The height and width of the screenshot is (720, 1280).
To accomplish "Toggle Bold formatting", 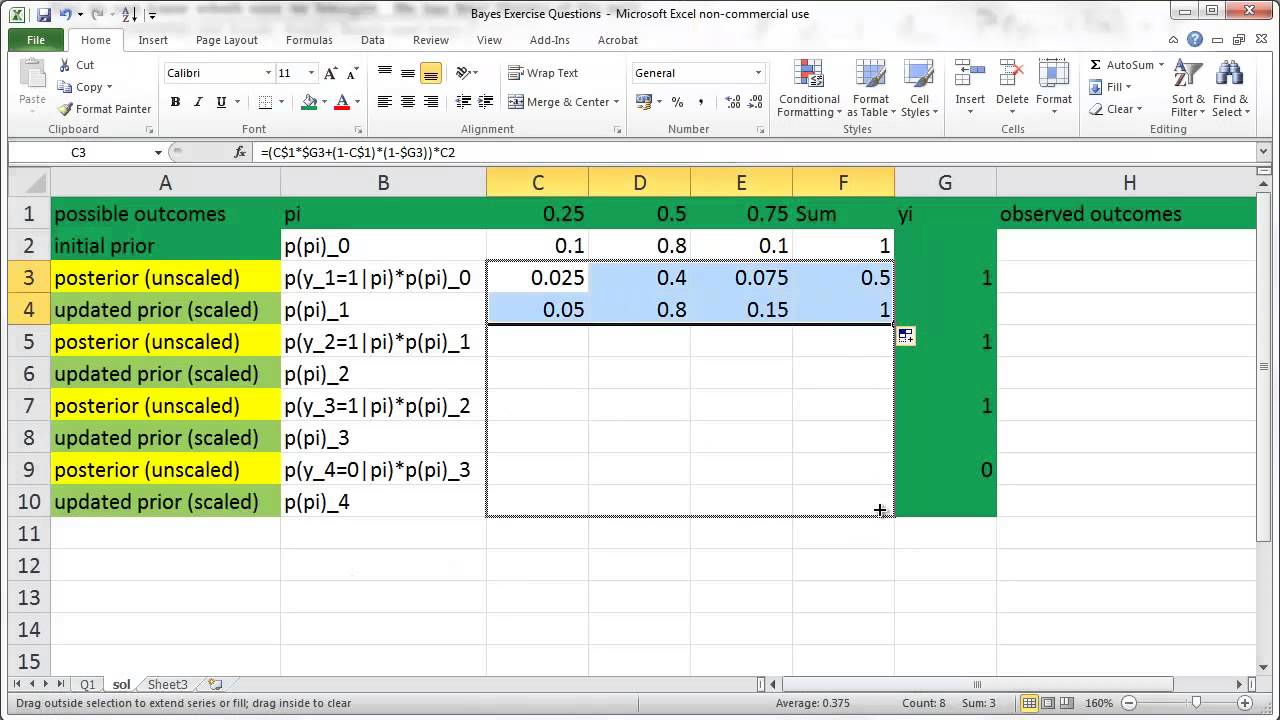I will click(x=176, y=101).
